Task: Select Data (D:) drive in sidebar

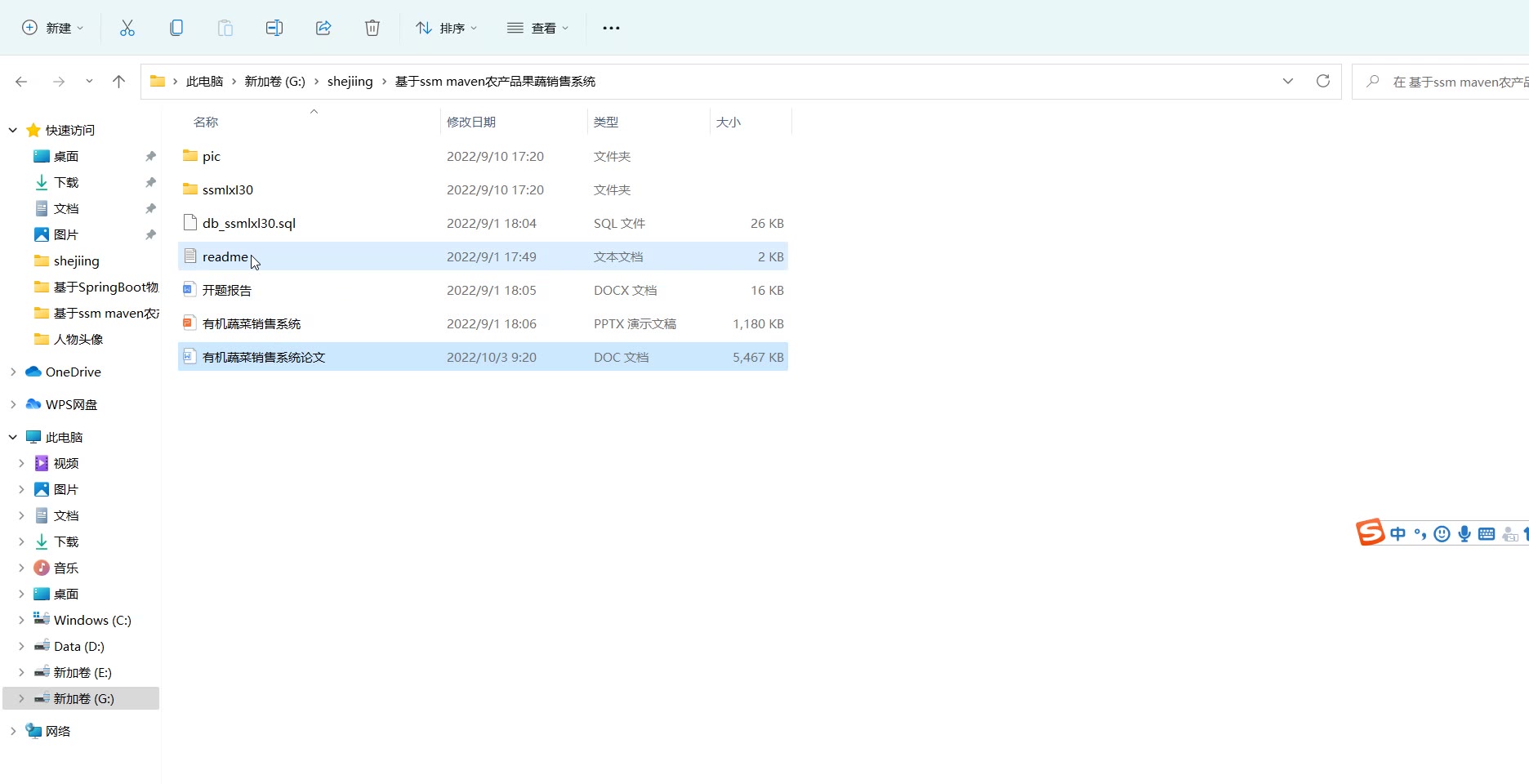Action: click(78, 646)
